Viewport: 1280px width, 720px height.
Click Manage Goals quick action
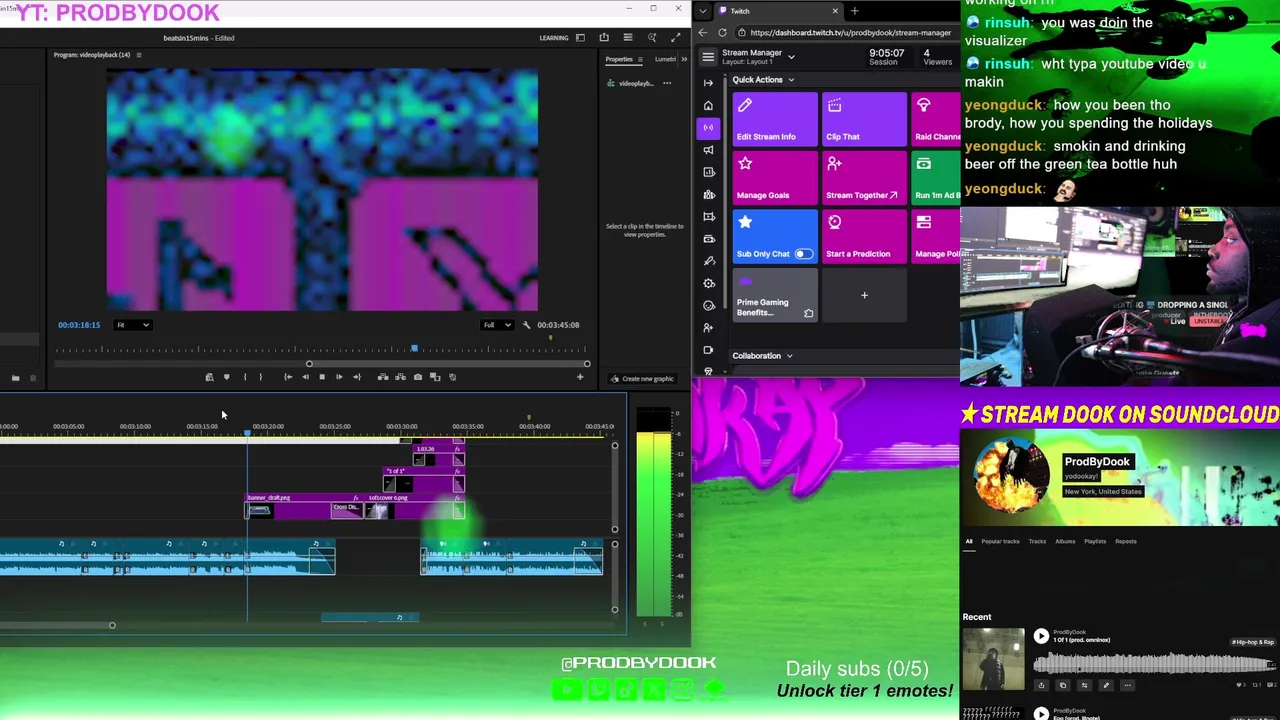[775, 178]
